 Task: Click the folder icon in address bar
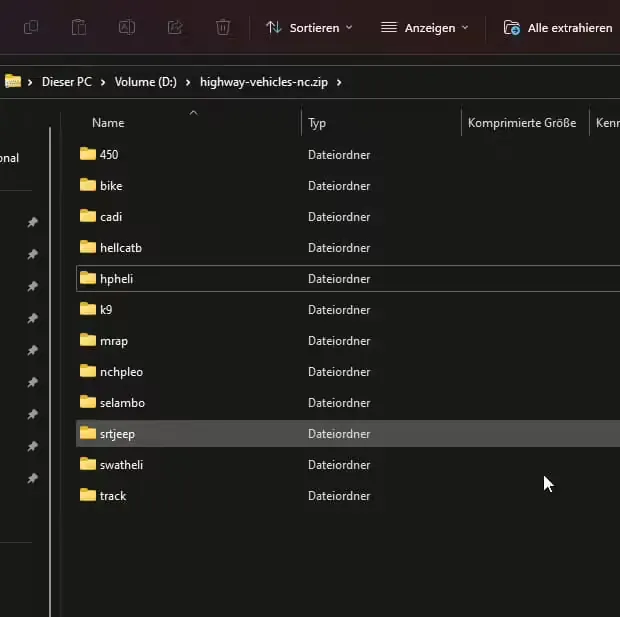click(13, 81)
